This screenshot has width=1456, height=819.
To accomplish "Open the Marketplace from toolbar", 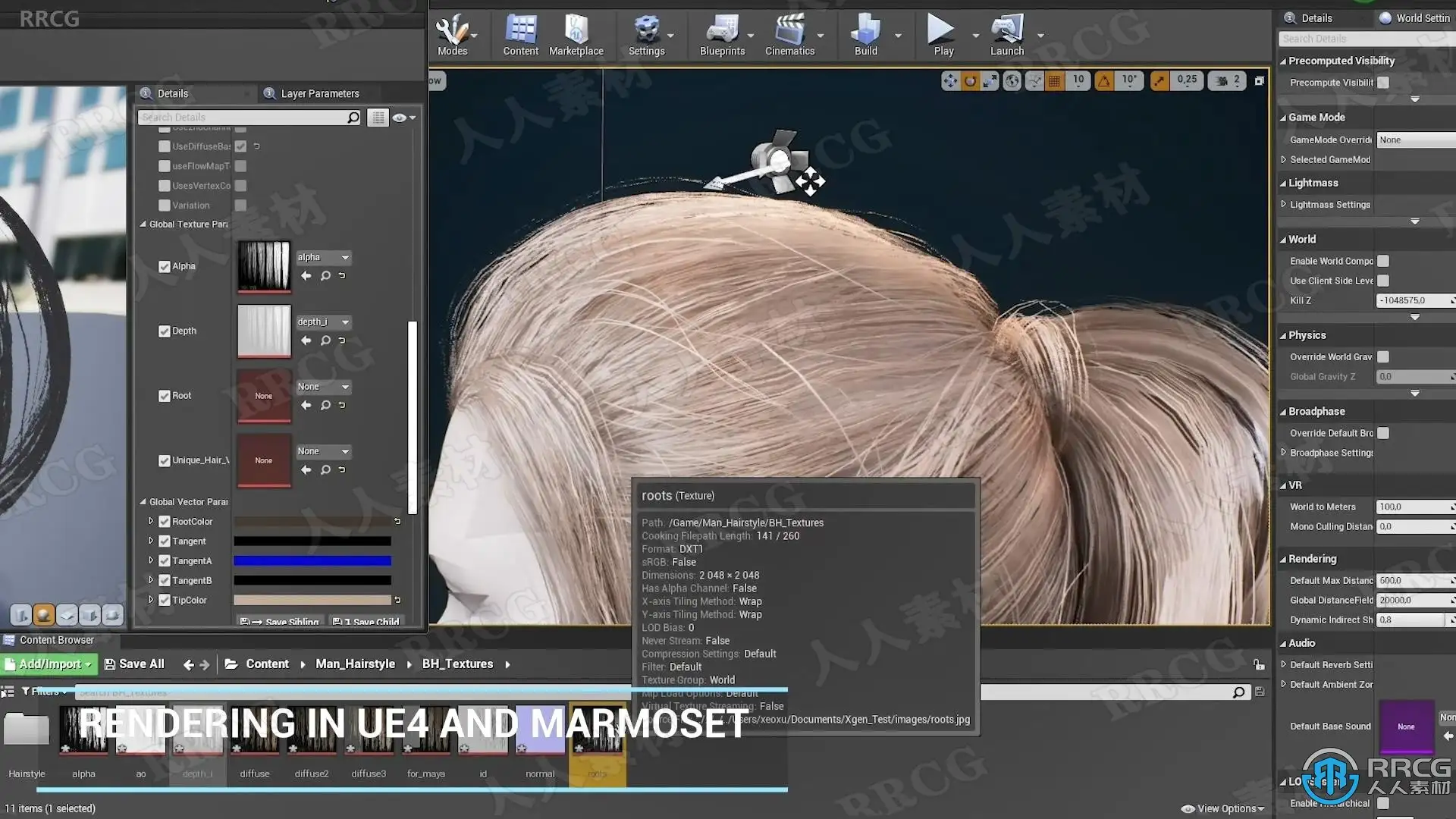I will click(x=576, y=34).
